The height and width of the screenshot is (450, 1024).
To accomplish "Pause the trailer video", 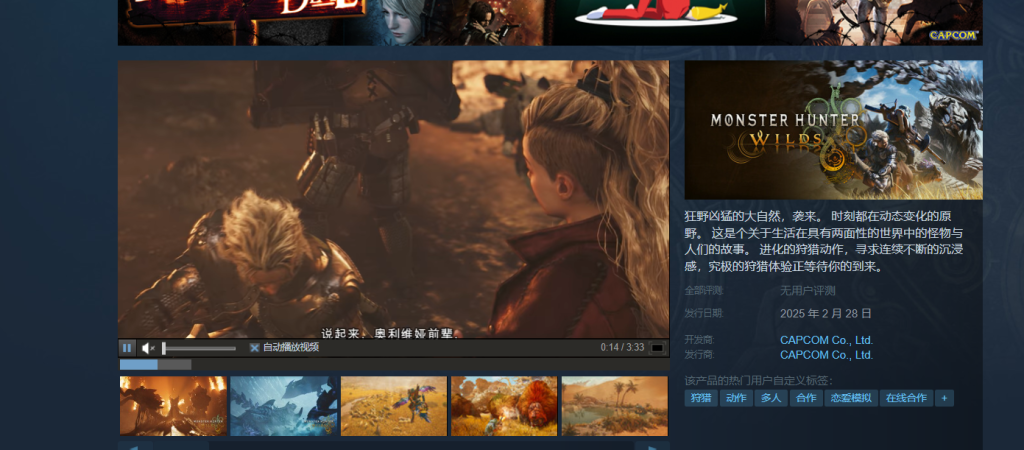I will [x=127, y=348].
